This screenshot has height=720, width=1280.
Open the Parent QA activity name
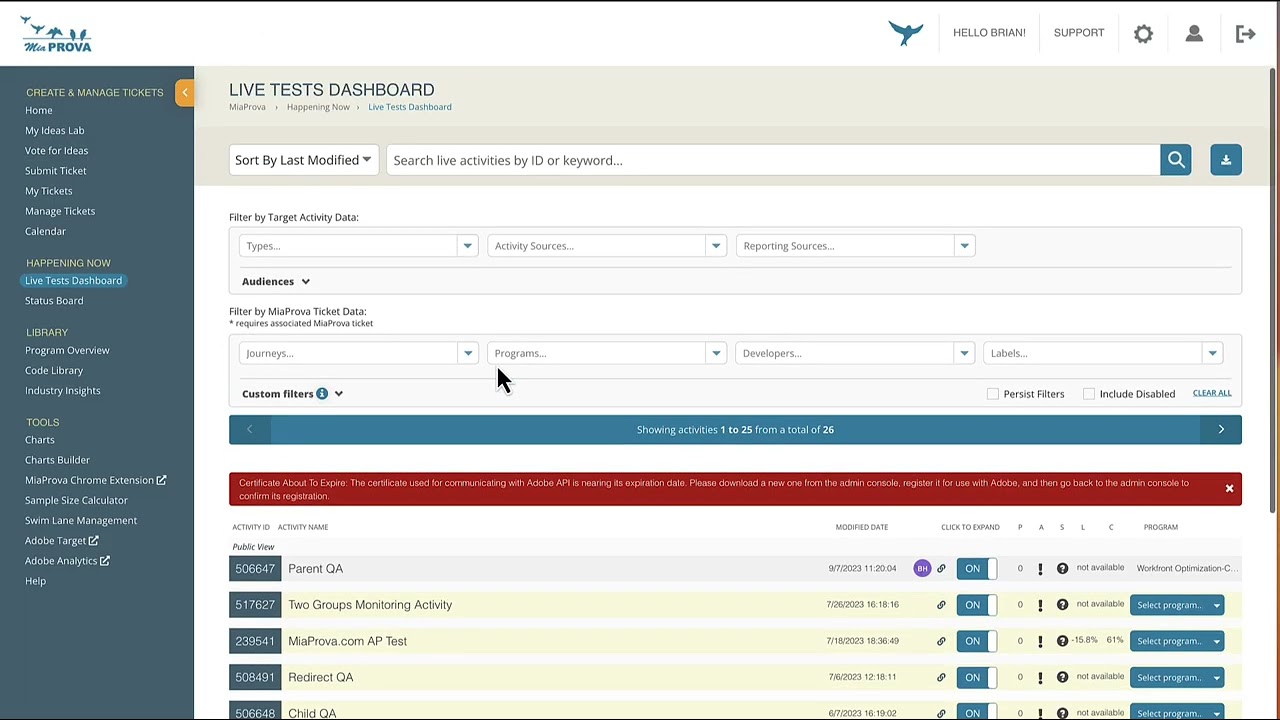click(x=315, y=569)
